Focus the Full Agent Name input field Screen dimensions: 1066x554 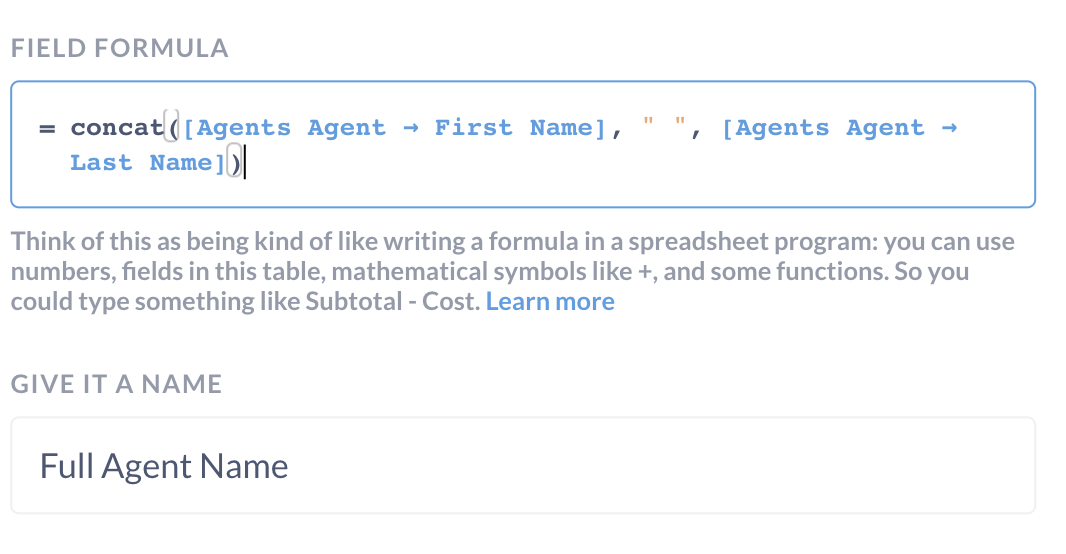pos(523,466)
